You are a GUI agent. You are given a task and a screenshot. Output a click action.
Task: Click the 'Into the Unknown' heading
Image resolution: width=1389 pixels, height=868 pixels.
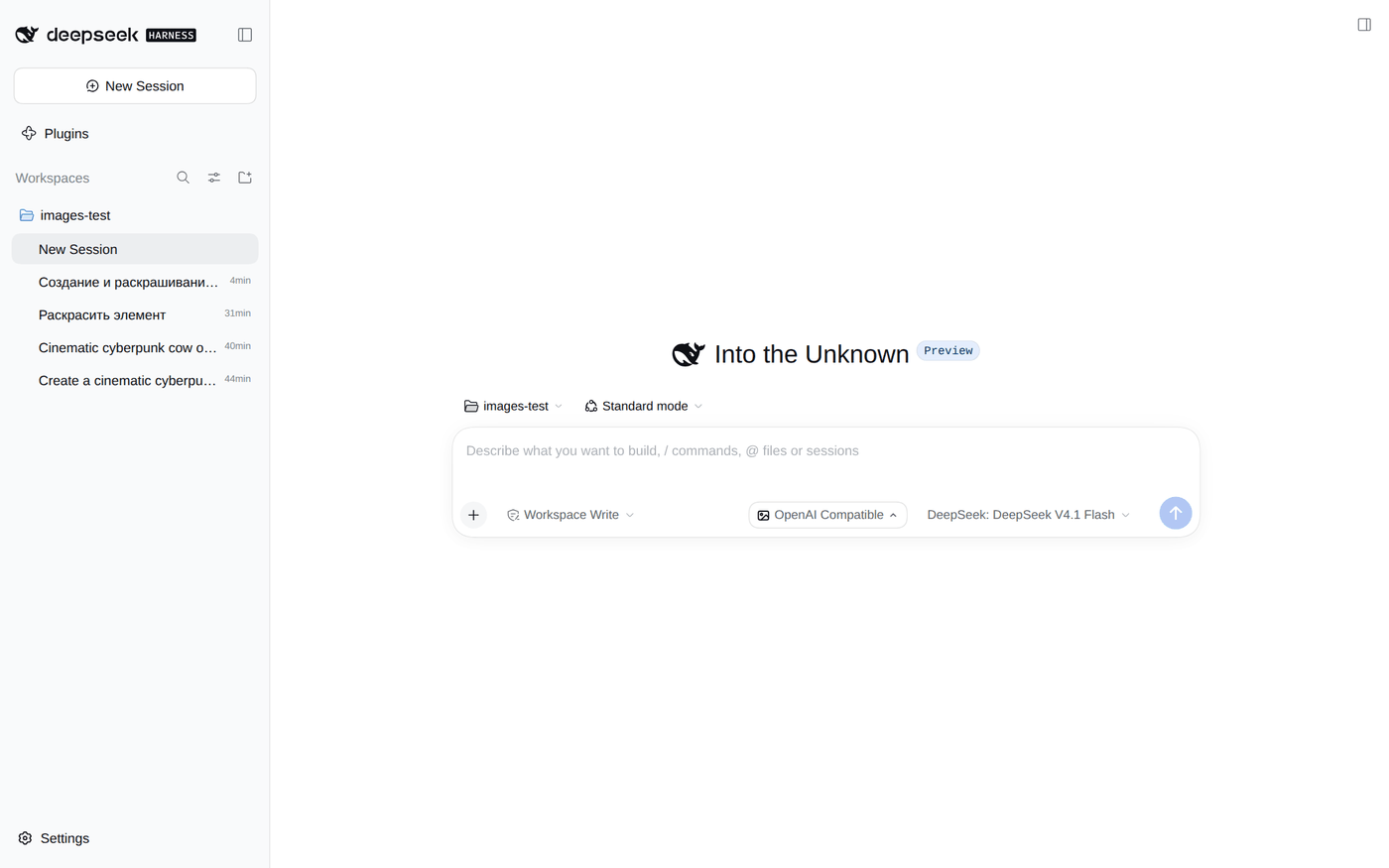pos(812,354)
